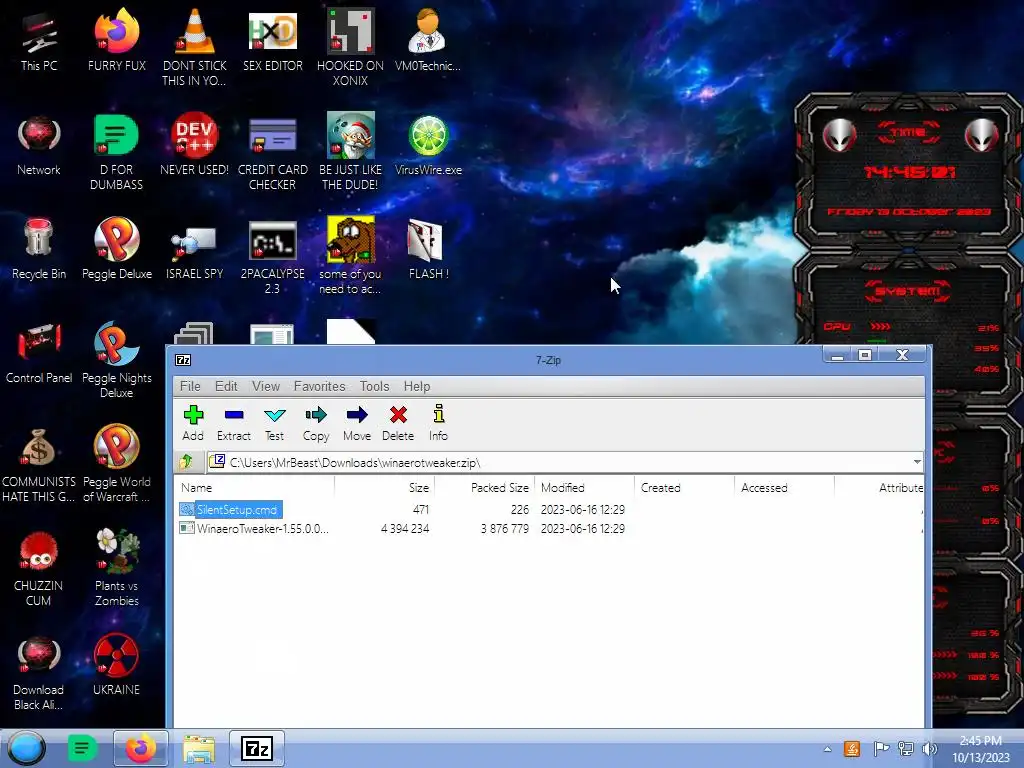Select the Control Panel desktop icon

click(x=39, y=353)
